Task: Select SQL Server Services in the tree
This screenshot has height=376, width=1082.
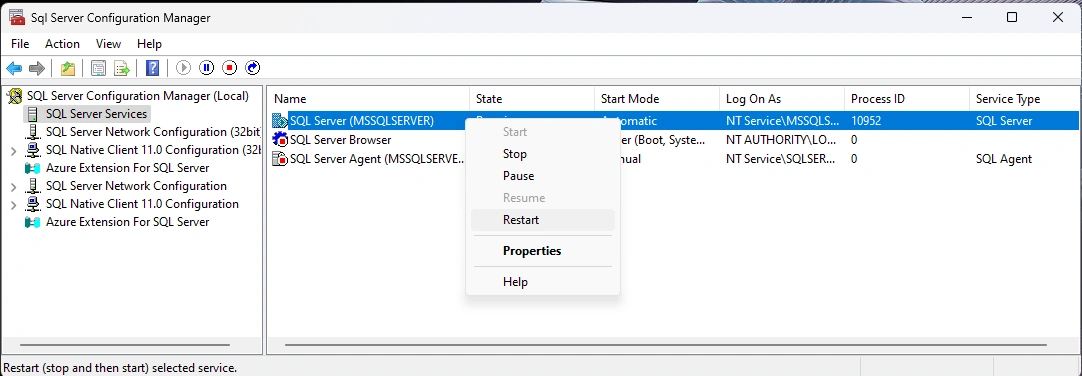Action: (96, 114)
